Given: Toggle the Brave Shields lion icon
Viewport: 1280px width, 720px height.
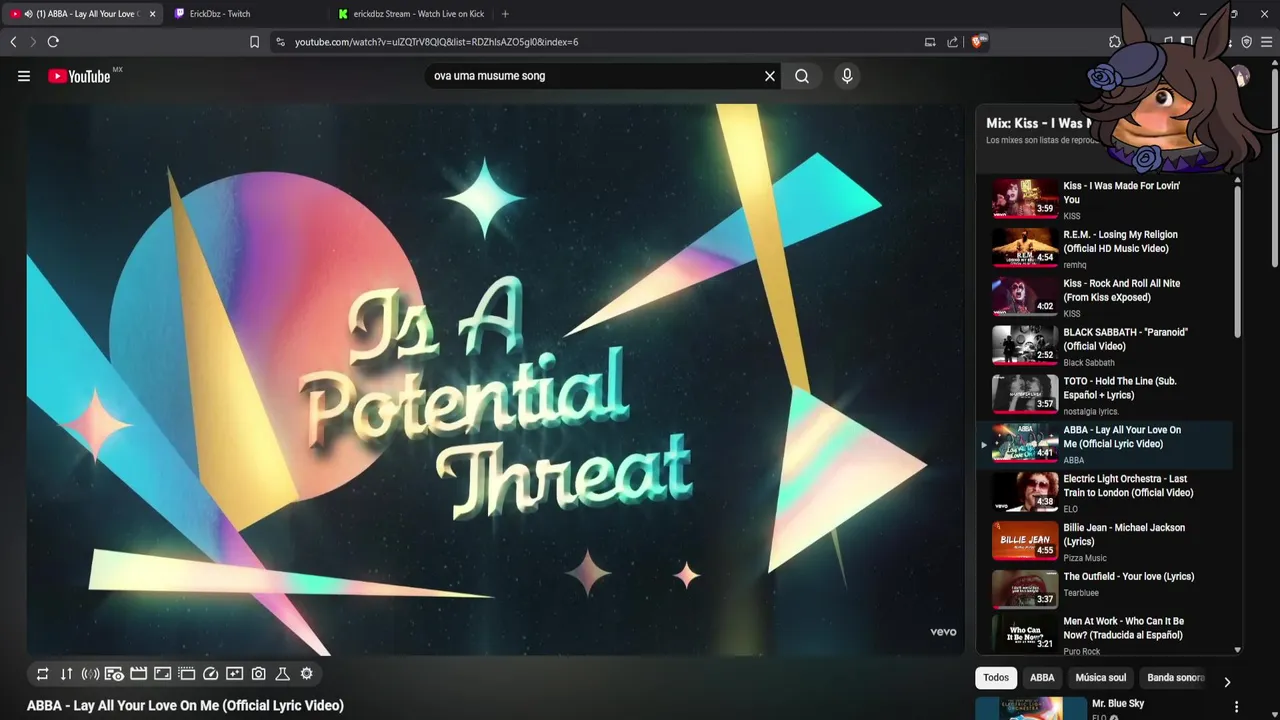Looking at the screenshot, I should click(x=978, y=42).
